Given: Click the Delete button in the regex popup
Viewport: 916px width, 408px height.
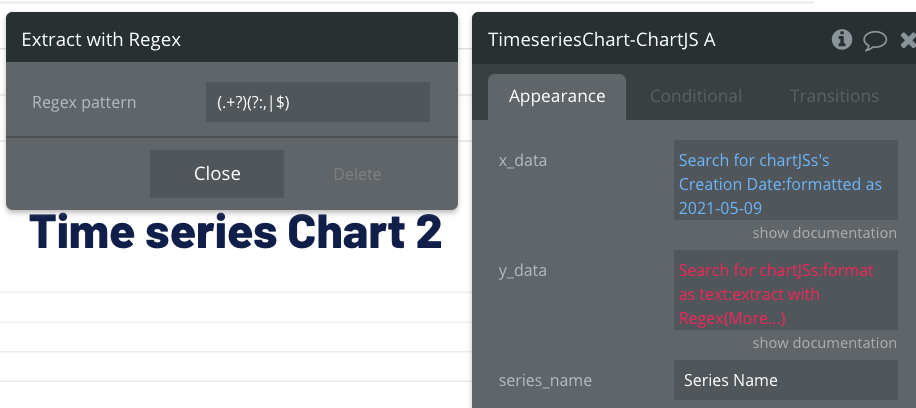Looking at the screenshot, I should 357,174.
